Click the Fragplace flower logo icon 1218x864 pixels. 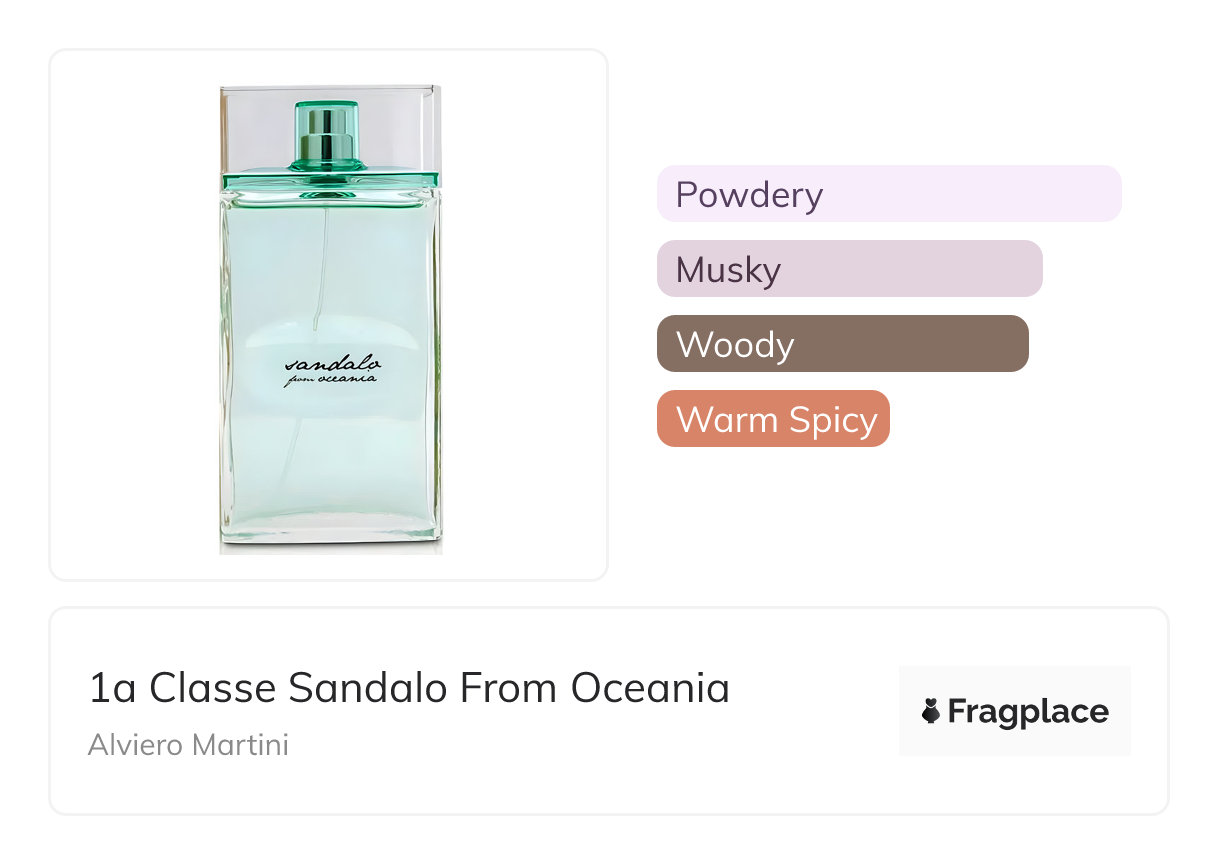931,712
